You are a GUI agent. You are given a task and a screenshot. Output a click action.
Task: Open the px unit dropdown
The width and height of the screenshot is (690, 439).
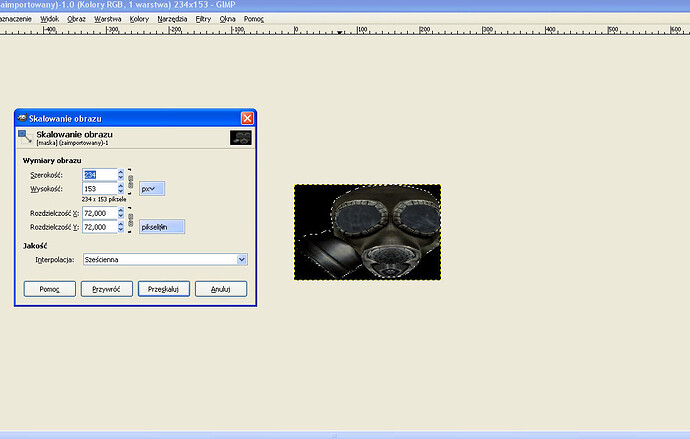(x=152, y=189)
